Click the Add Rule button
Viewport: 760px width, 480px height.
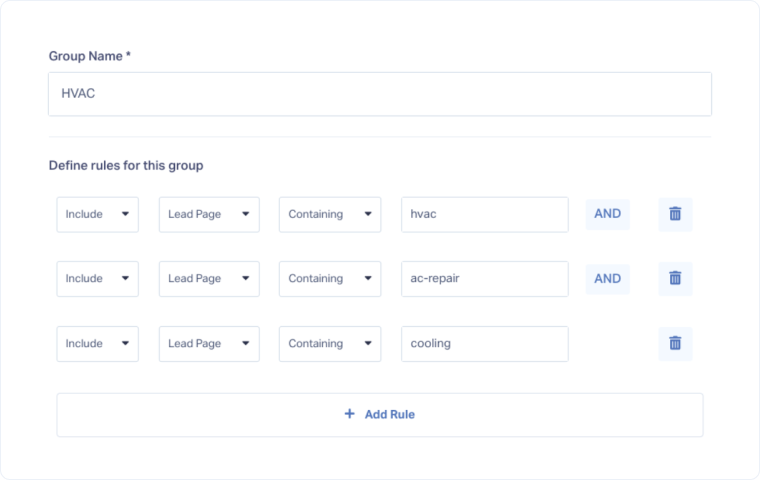click(x=380, y=415)
